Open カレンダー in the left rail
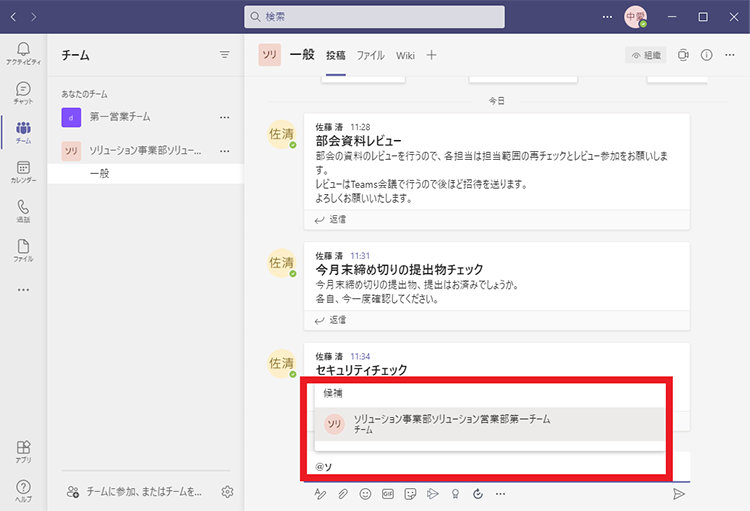Viewport: 750px width, 511px height. point(23,171)
